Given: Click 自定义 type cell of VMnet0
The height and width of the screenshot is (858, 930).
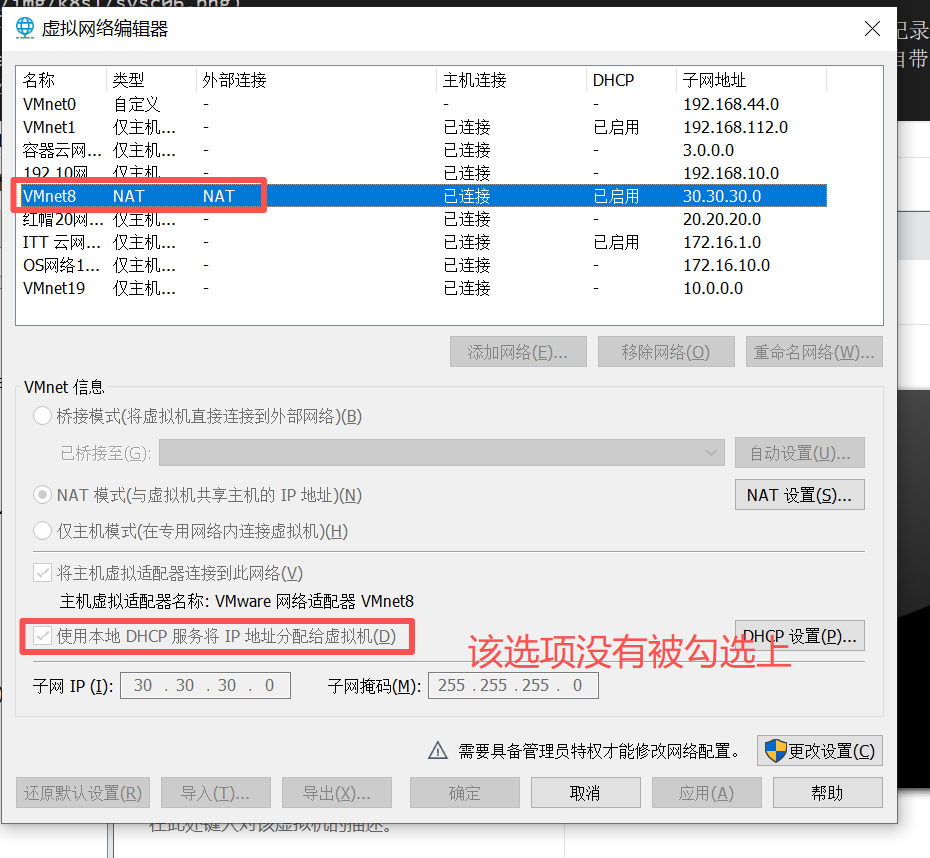Looking at the screenshot, I should (x=136, y=104).
